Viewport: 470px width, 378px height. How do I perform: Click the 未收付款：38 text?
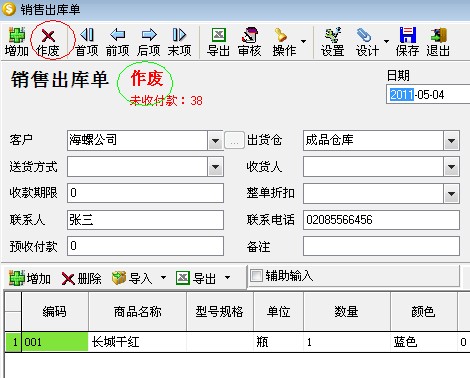point(166,101)
